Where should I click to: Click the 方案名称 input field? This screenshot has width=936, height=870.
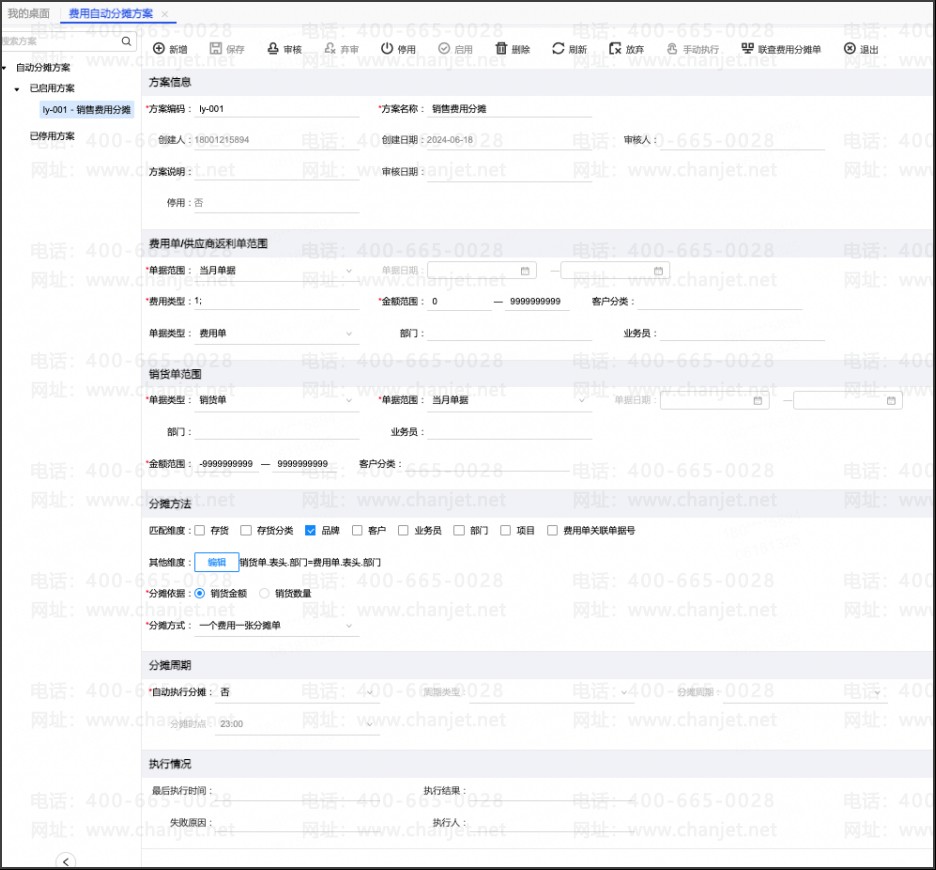click(x=510, y=109)
